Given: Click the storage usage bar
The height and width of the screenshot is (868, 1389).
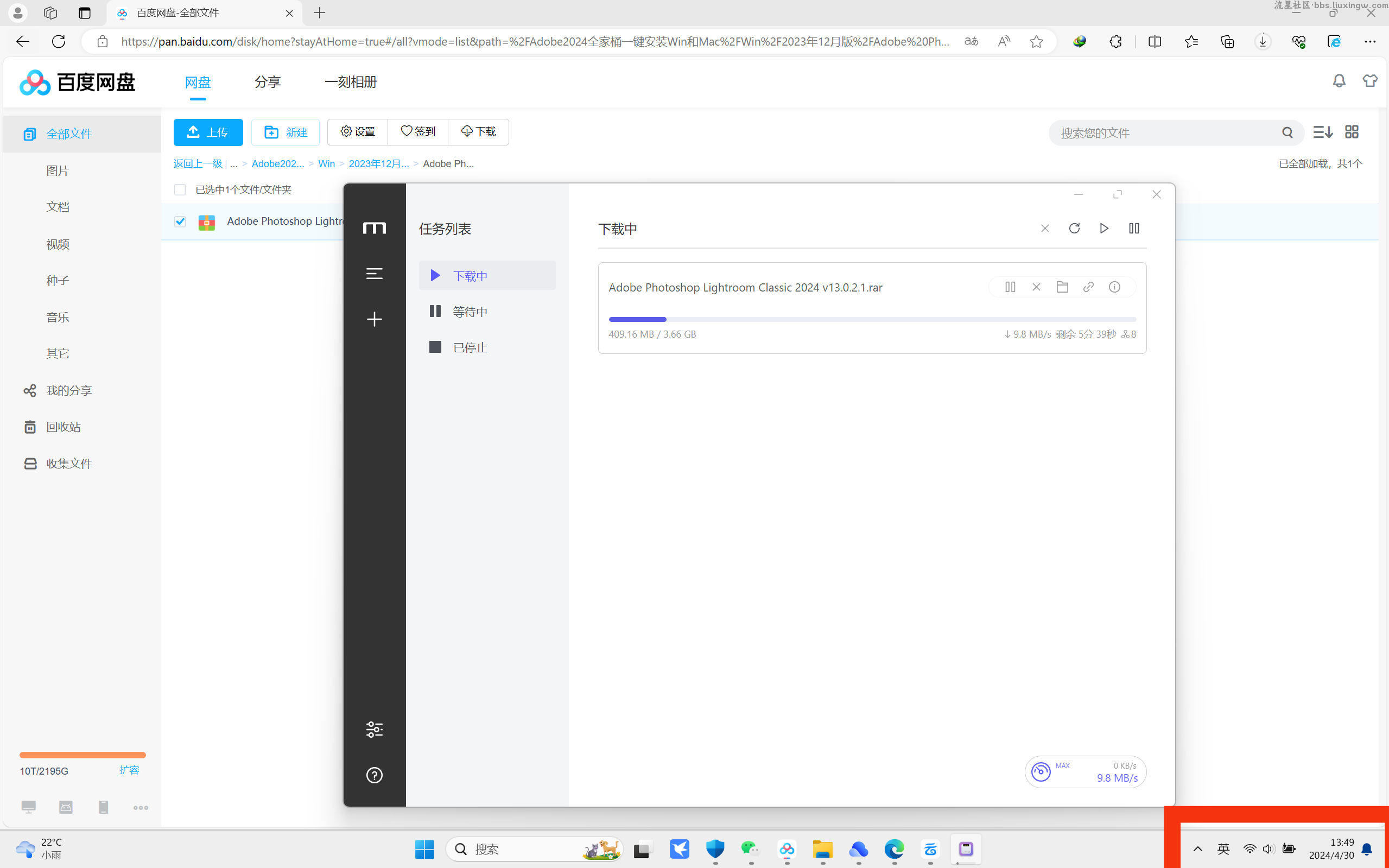Looking at the screenshot, I should pos(82,755).
